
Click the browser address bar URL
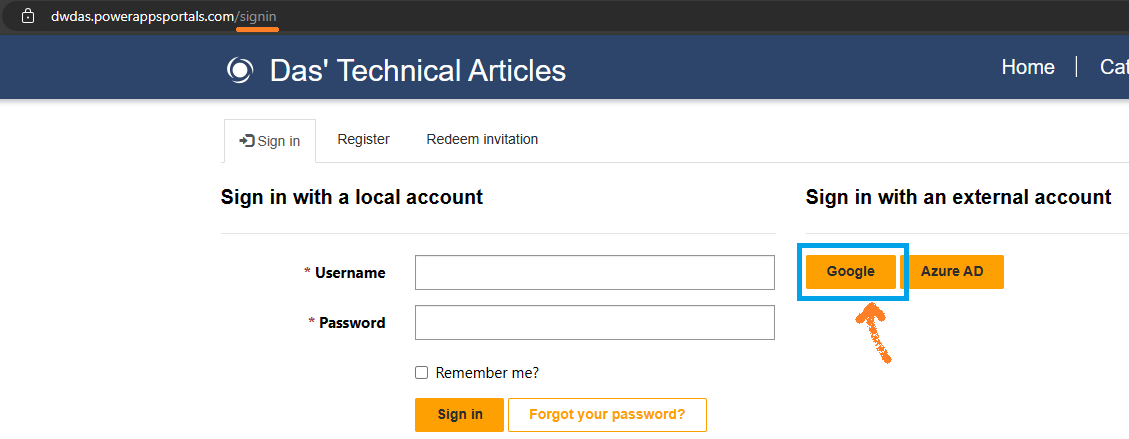pyautogui.click(x=163, y=16)
